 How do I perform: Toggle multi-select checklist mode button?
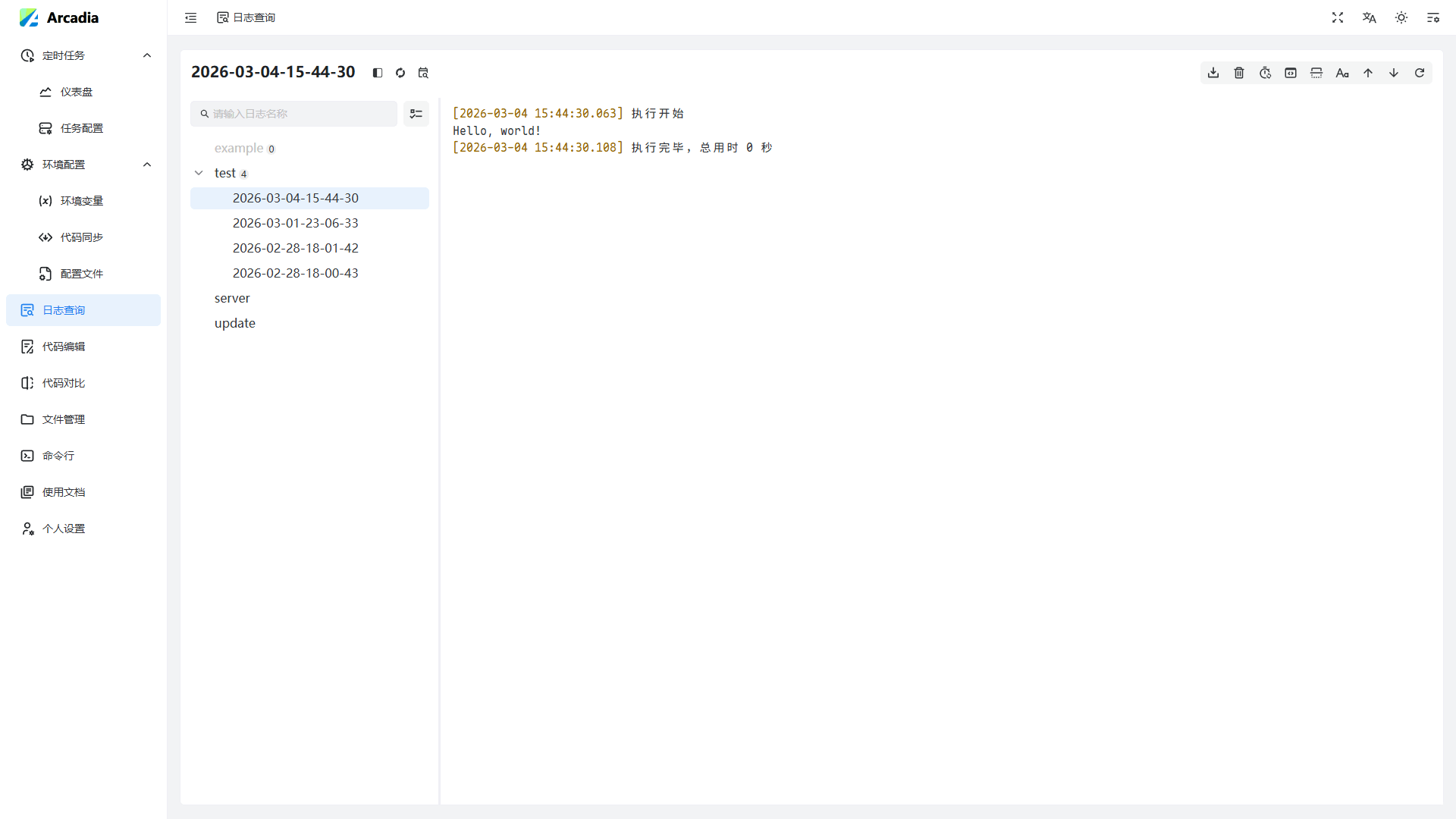click(416, 114)
